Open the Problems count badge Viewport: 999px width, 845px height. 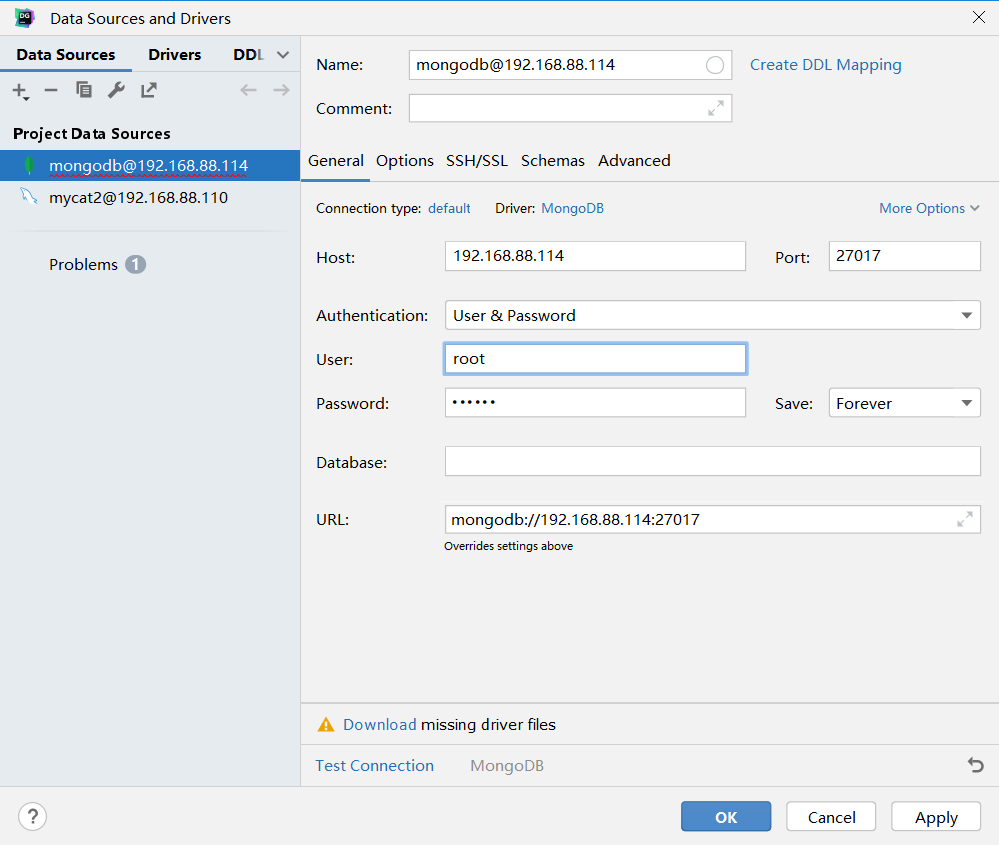pyautogui.click(x=135, y=264)
